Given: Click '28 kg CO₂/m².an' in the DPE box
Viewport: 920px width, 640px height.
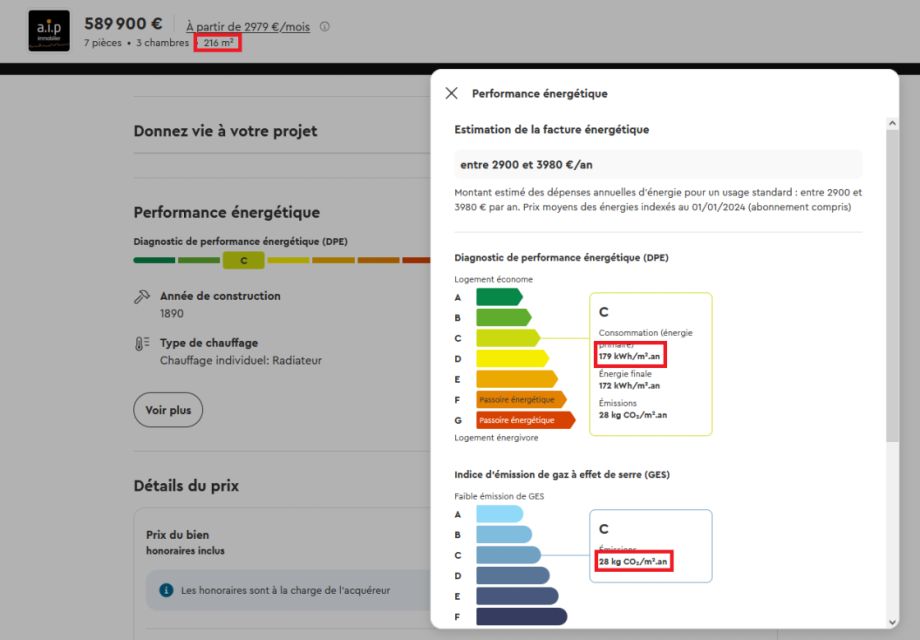Looking at the screenshot, I should point(632,415).
